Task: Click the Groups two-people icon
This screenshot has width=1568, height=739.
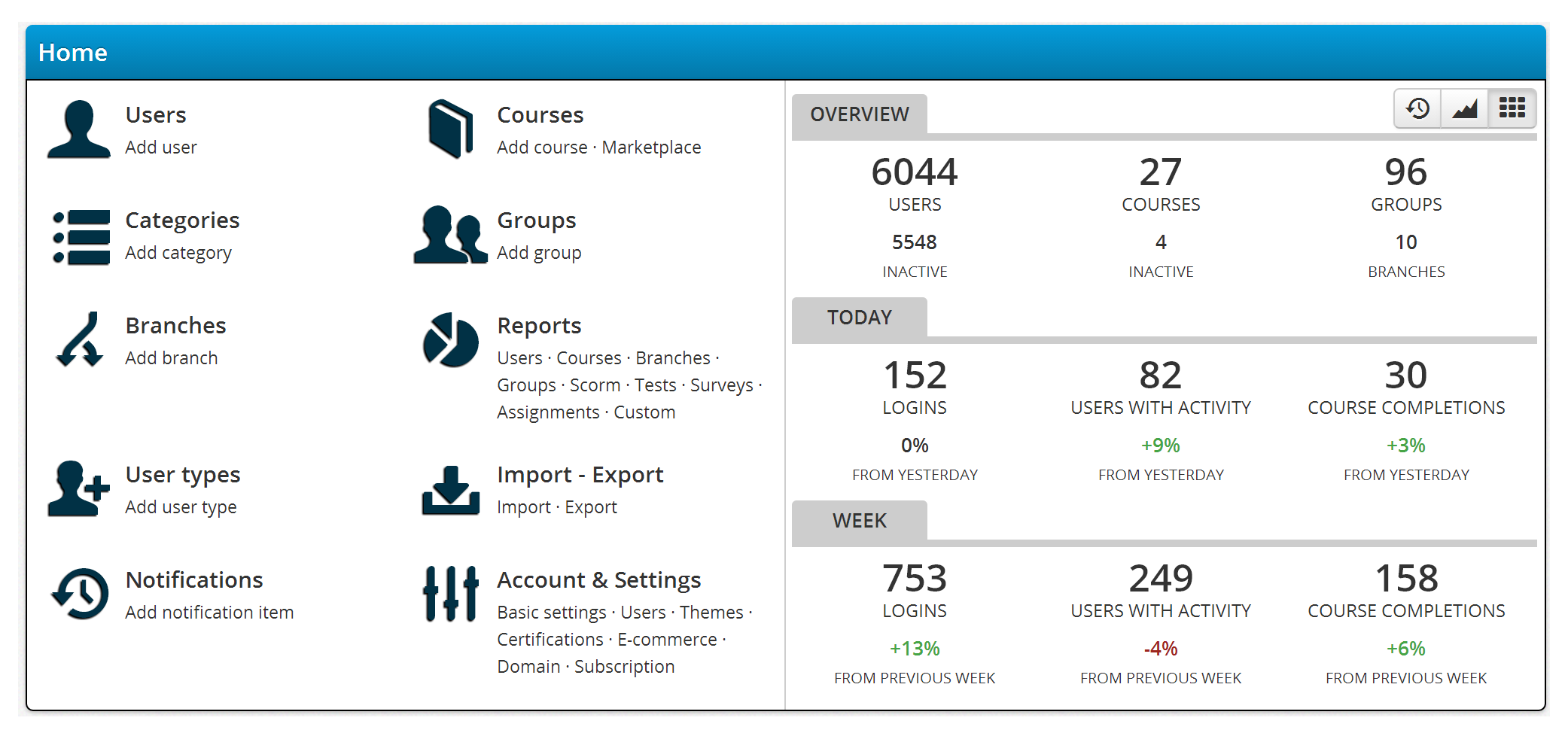Action: pyautogui.click(x=450, y=235)
